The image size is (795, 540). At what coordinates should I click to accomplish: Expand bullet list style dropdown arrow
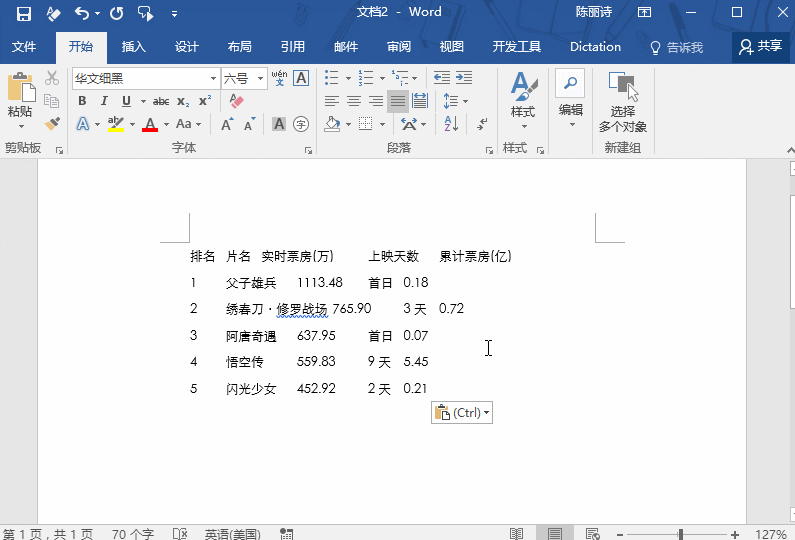click(348, 78)
